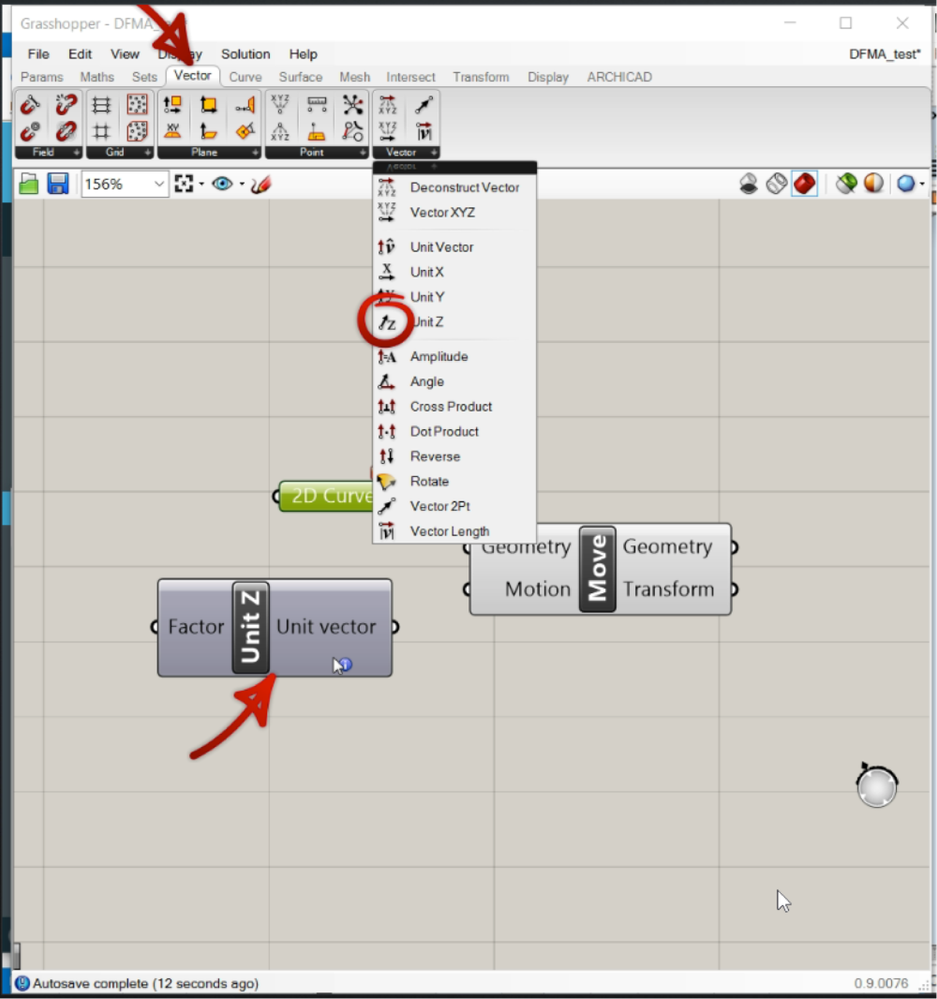Click the Vector Length icon in the ribbon Vector group
Screen dimensions: 937x999
coord(424,132)
